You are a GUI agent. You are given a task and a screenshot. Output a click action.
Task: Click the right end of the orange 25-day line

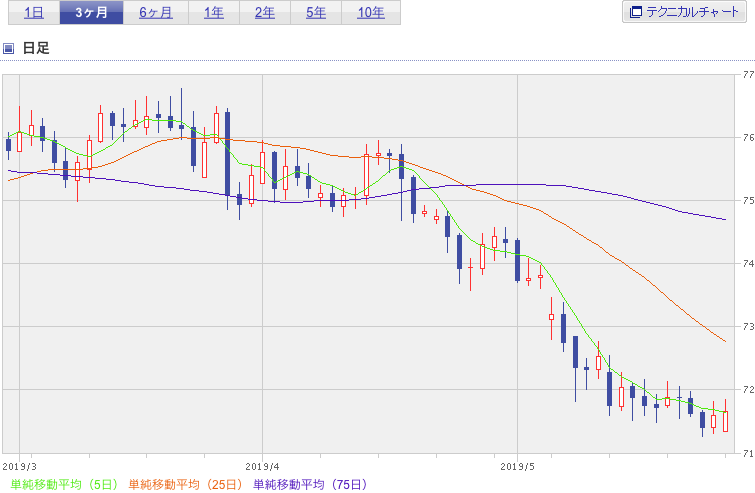(725, 341)
